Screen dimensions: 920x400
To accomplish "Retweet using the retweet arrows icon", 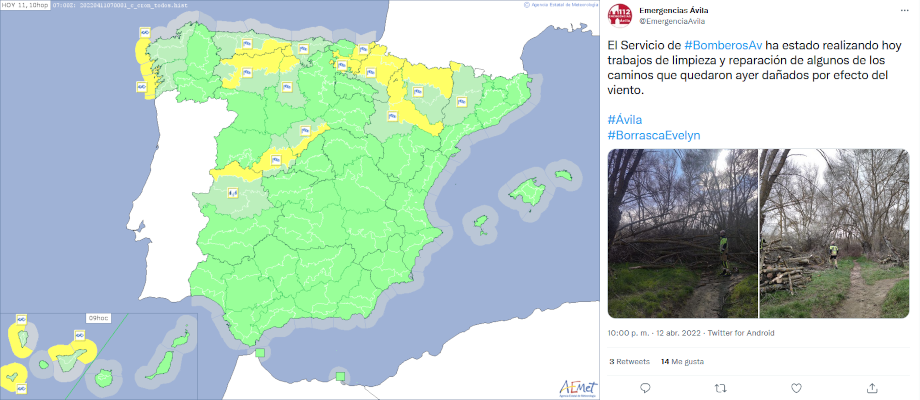I will tap(721, 388).
